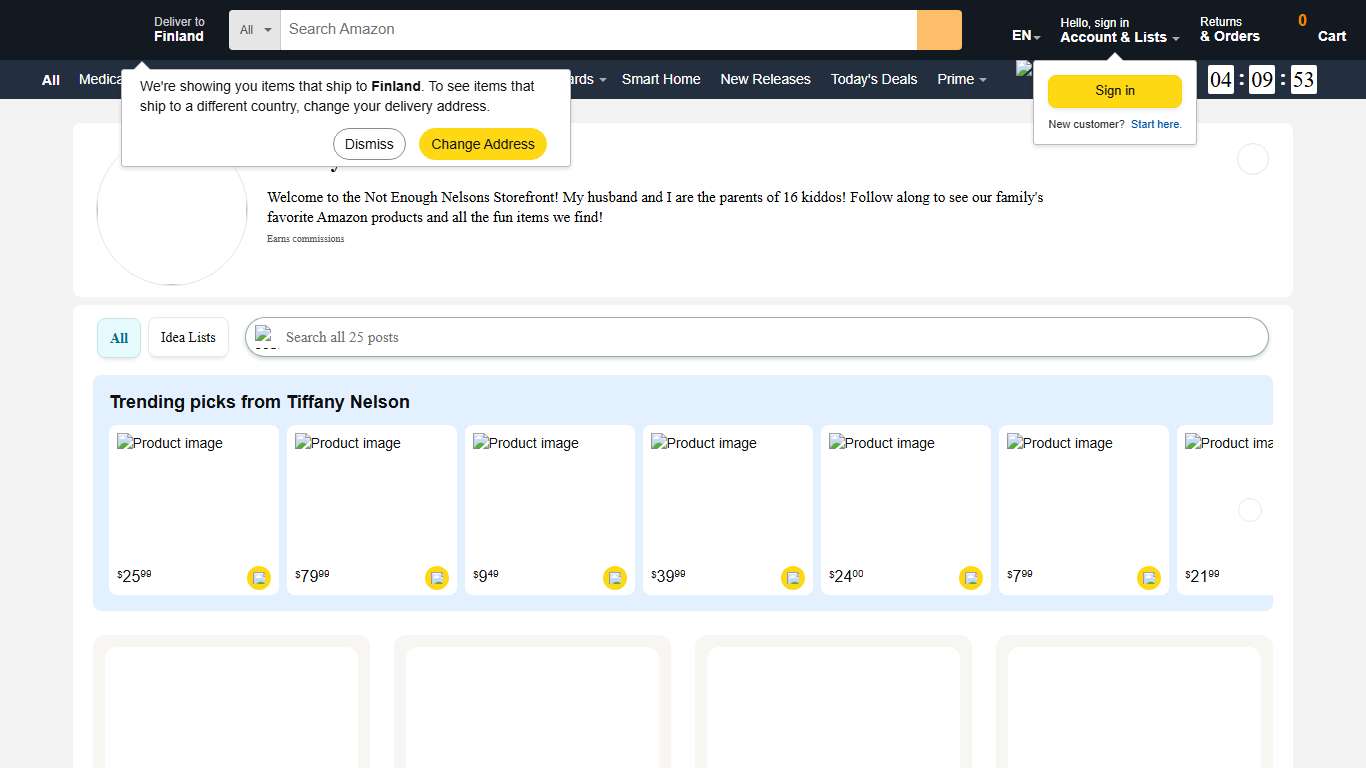This screenshot has width=1366, height=768.
Task: Open the Cart with 0 items
Action: coord(1331,30)
